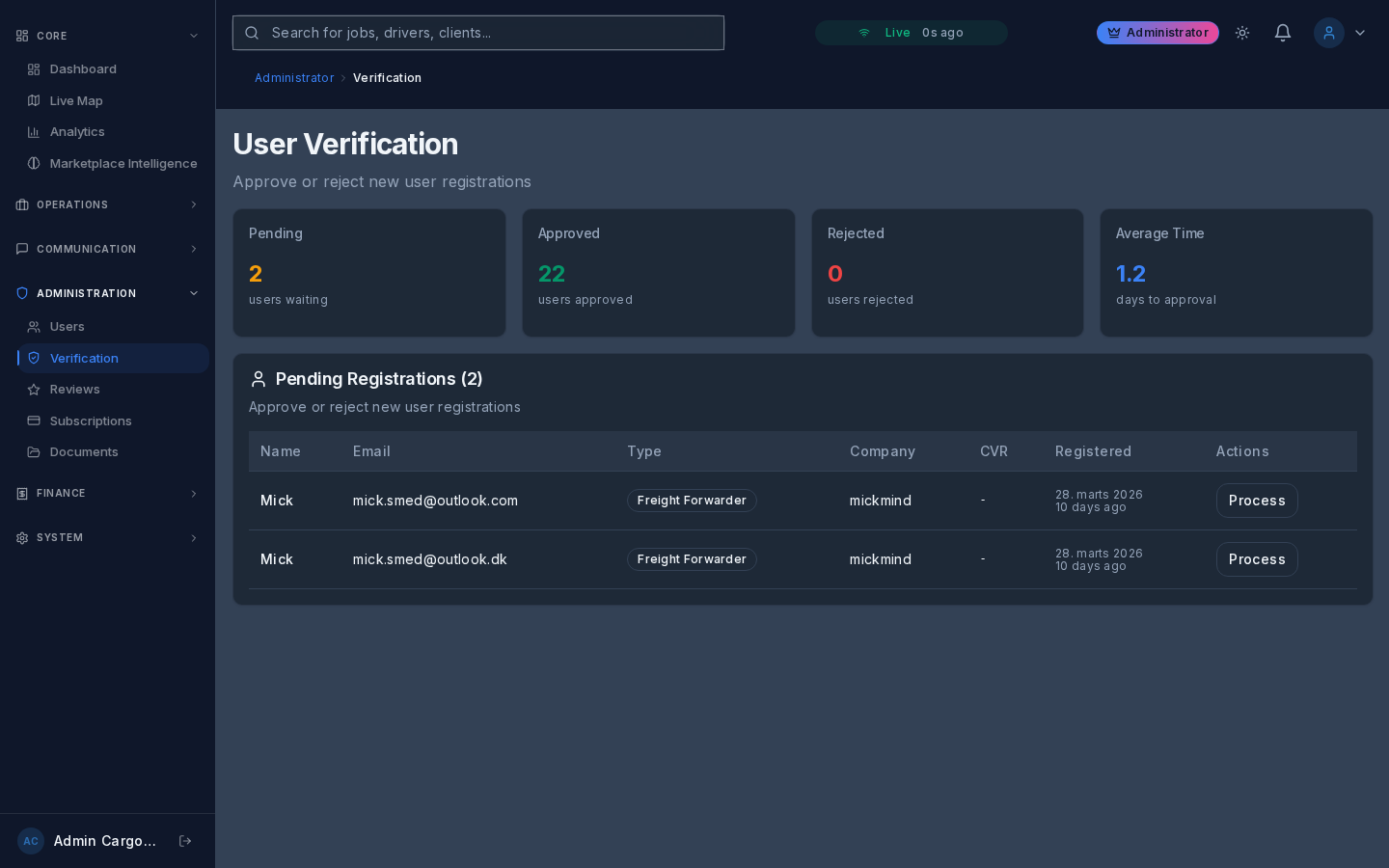
Task: Open Documents in sidebar
Action: point(84,452)
